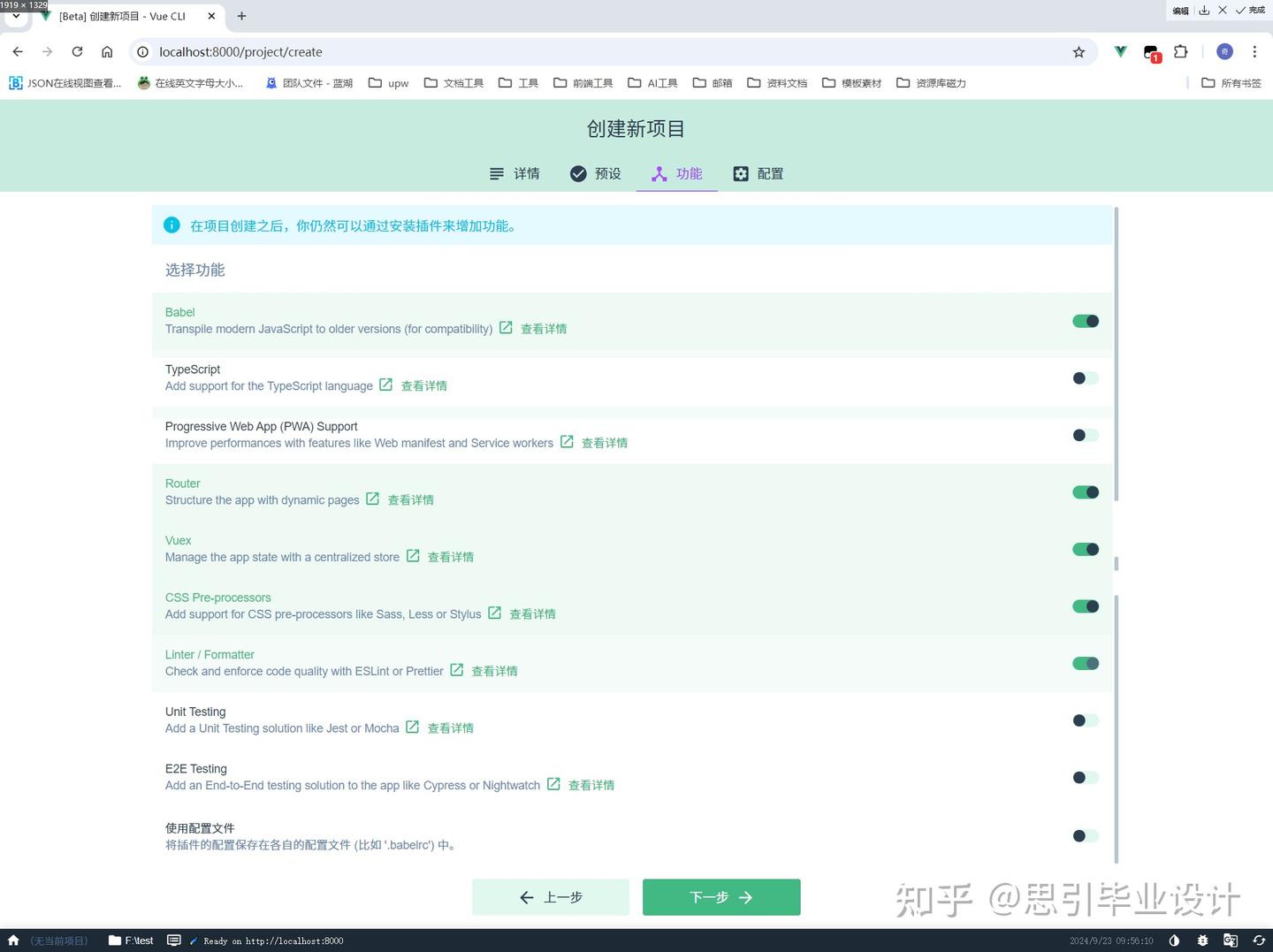Click the 下一步 button

pyautogui.click(x=720, y=896)
